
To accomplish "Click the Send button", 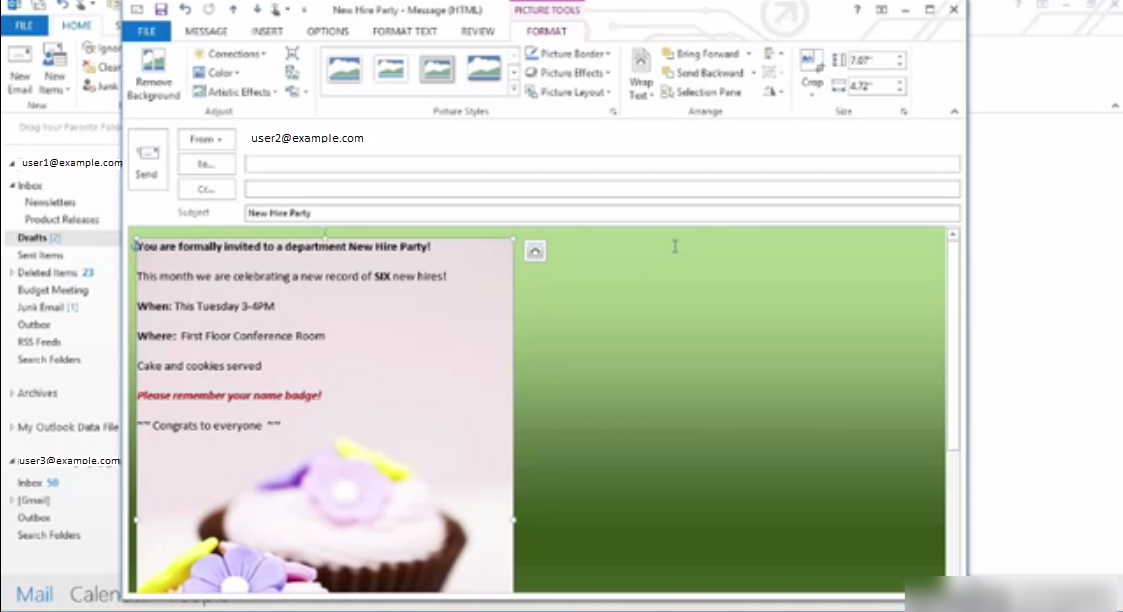I will [x=148, y=159].
